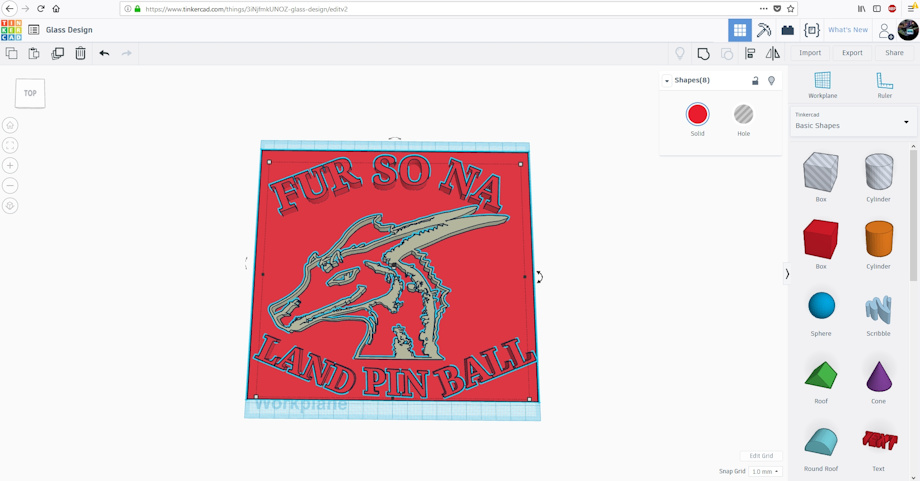
Task: Bookmark this page with the star icon
Action: [x=790, y=9]
